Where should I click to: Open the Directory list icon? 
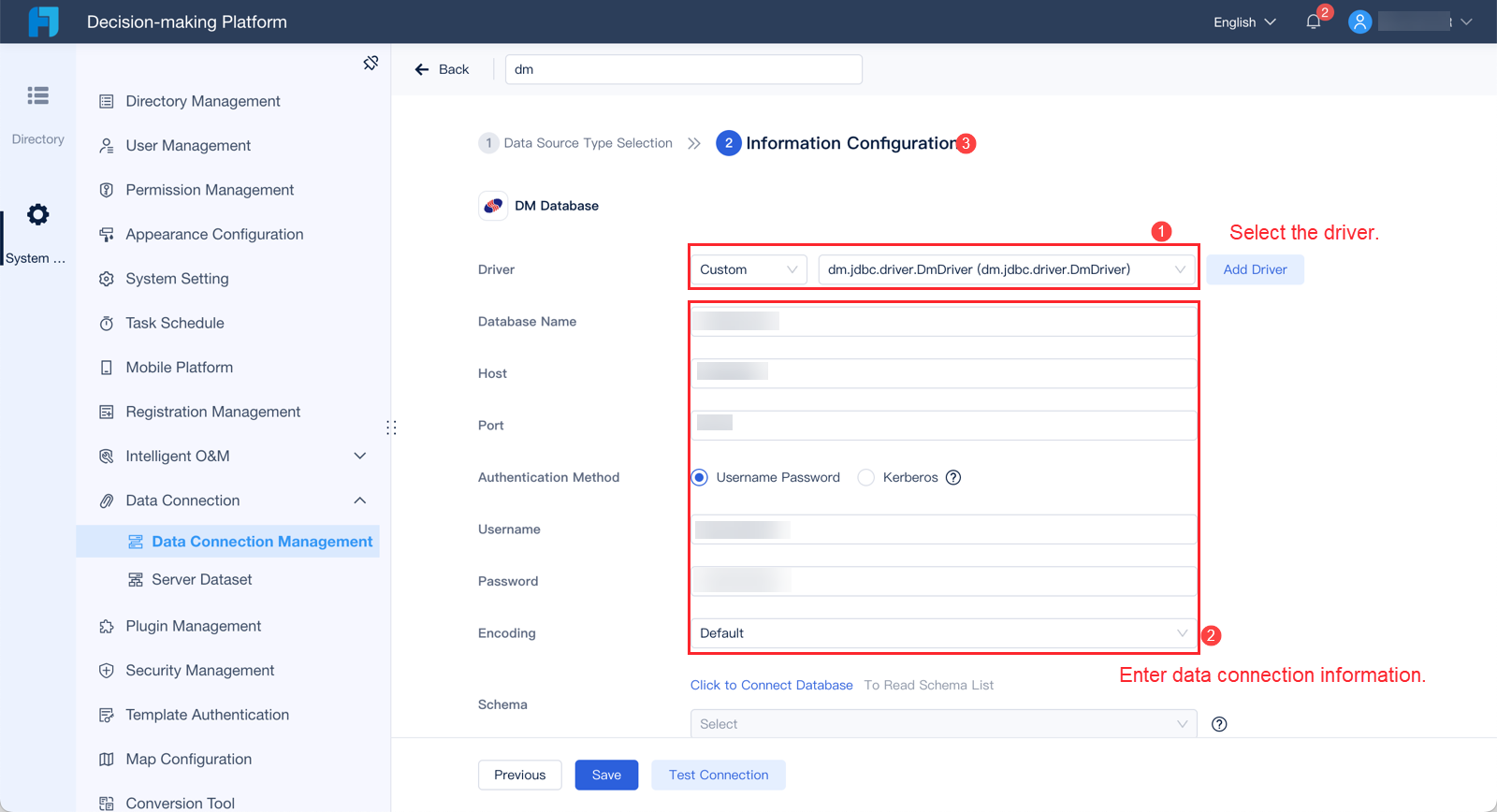point(38,95)
